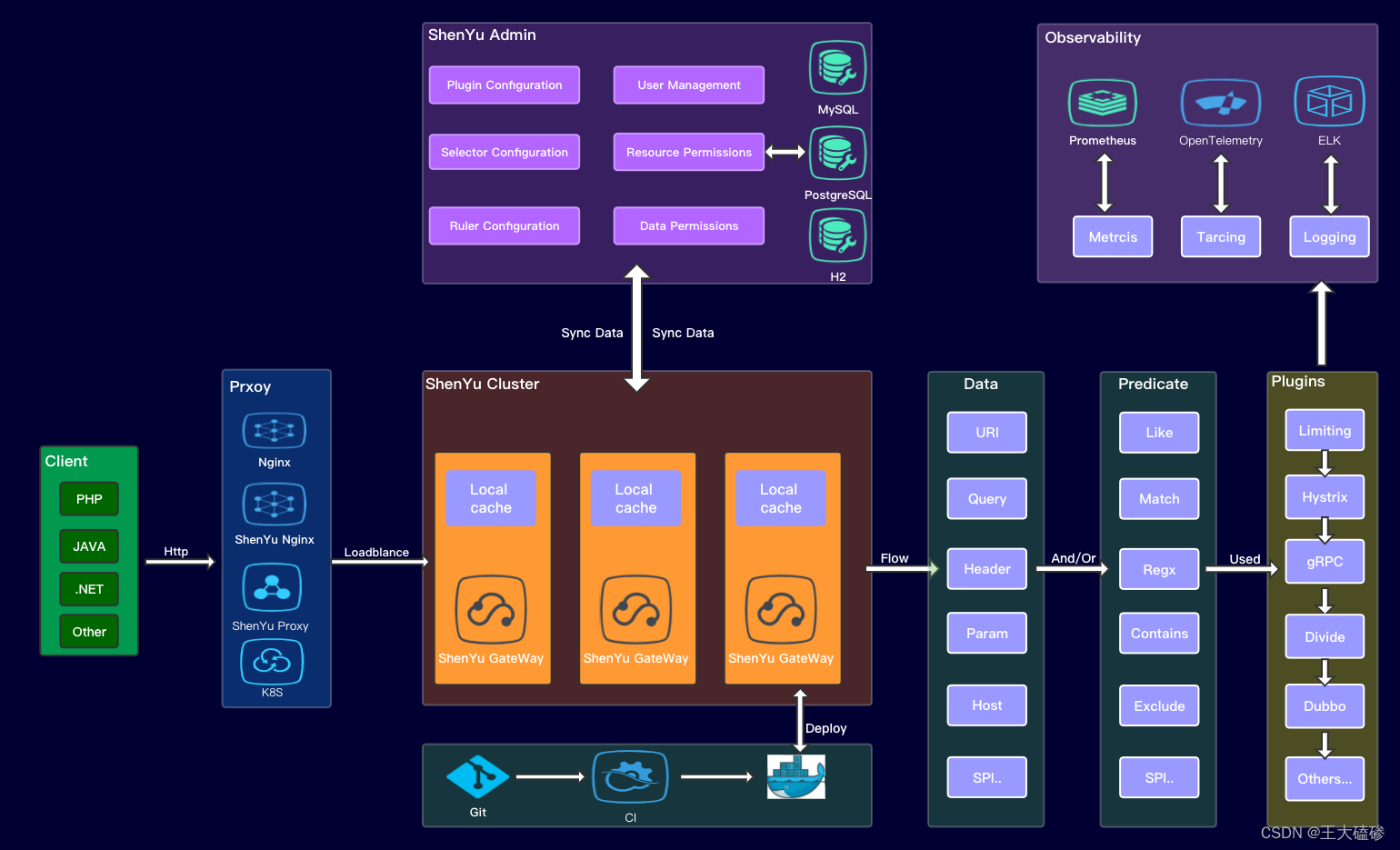The height and width of the screenshot is (850, 1400).
Task: Click the Match predicate box
Action: coord(1159,498)
